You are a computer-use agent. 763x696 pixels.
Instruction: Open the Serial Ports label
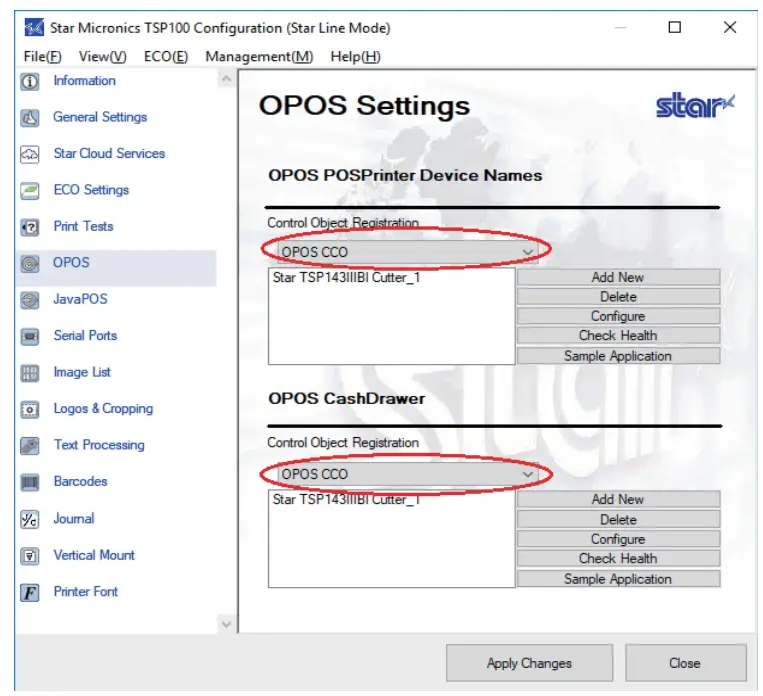point(85,336)
